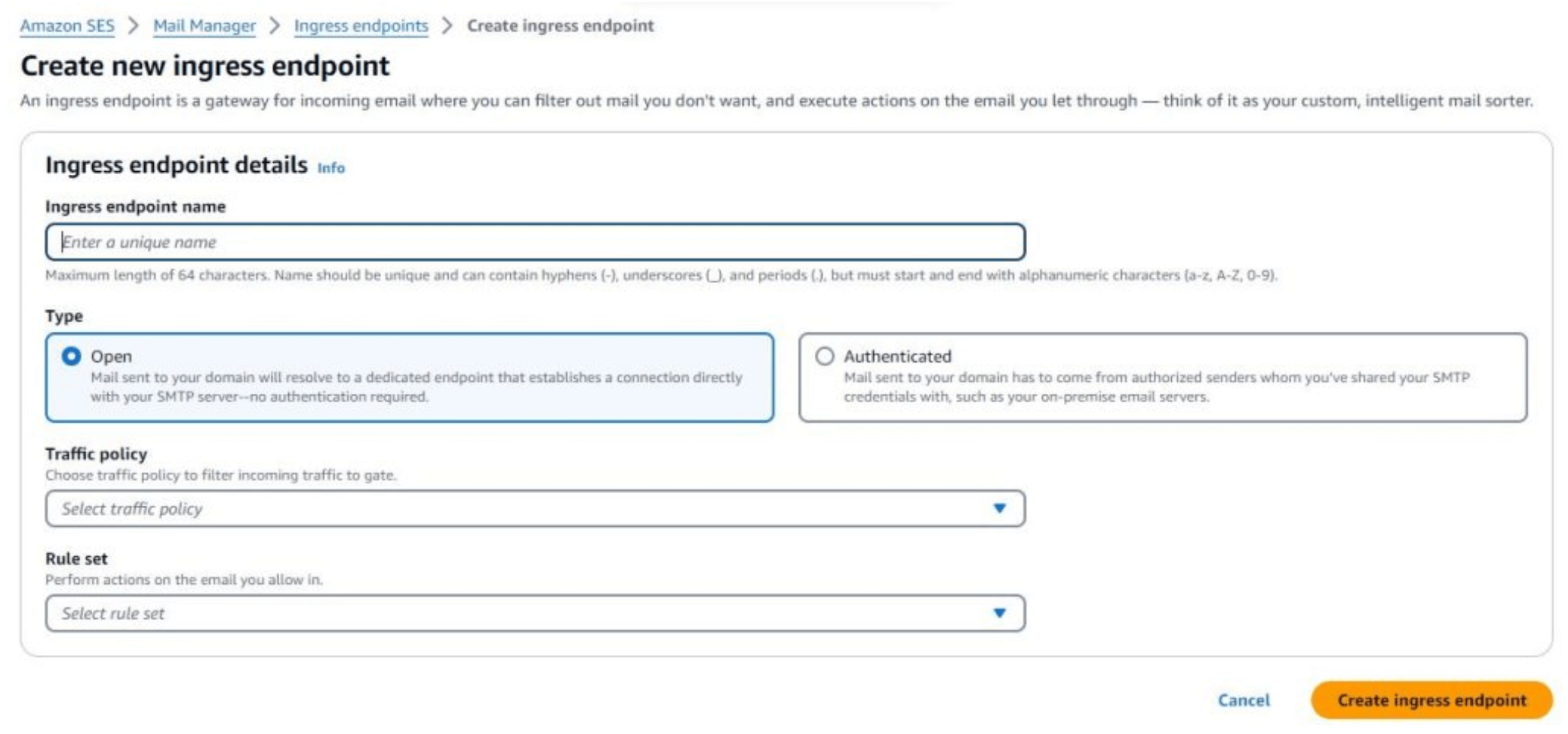
Task: Click the chevron after Mail Manager breadcrumb
Action: tap(275, 26)
